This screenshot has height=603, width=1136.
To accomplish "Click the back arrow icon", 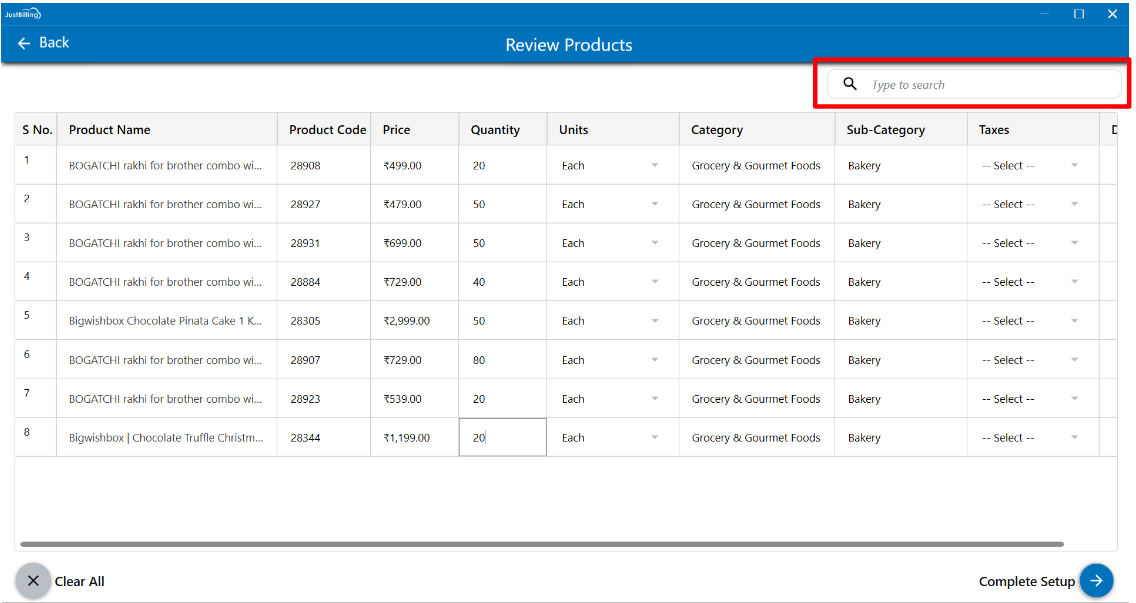I will click(24, 43).
